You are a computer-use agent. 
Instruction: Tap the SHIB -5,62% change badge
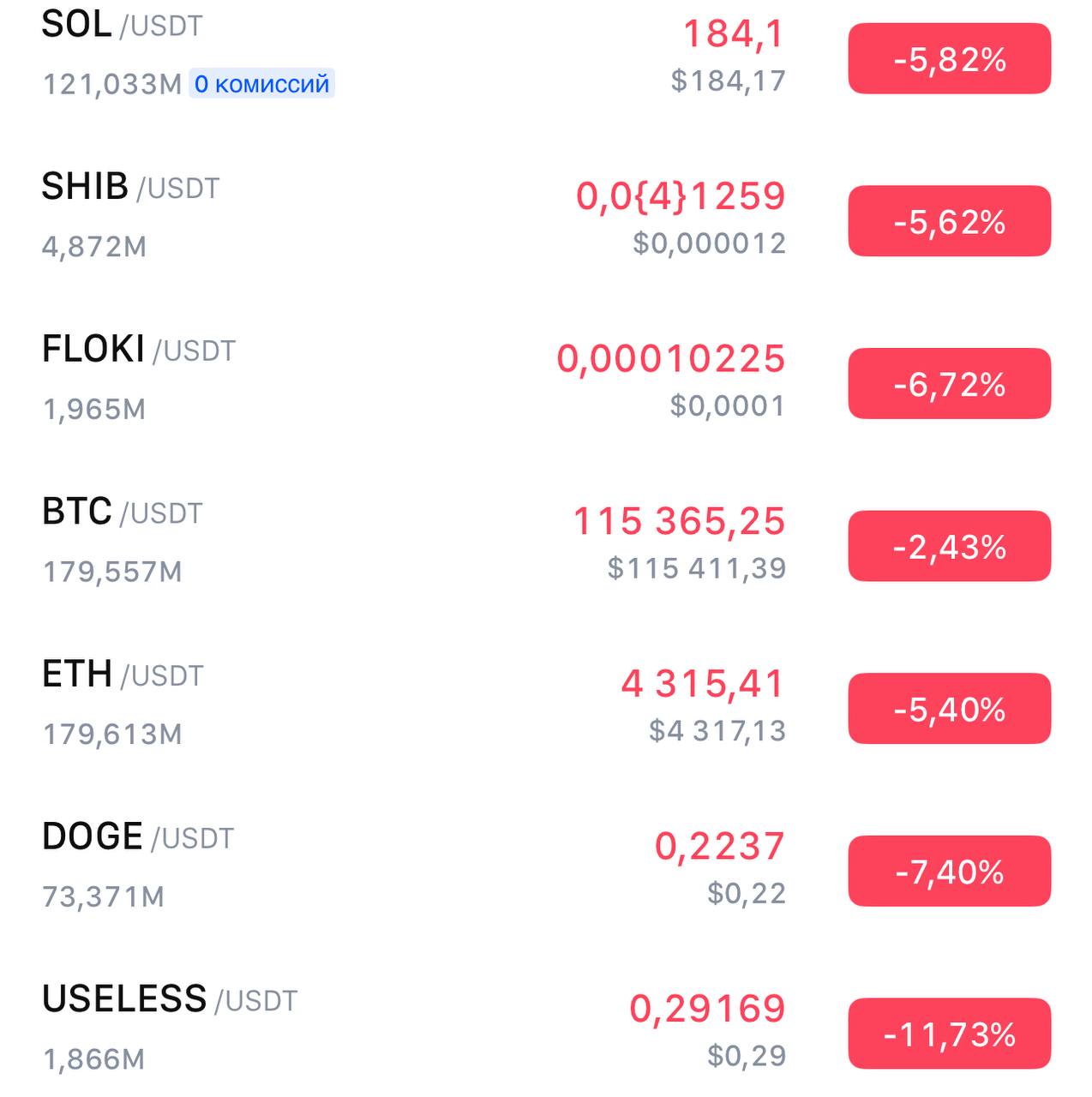tap(949, 221)
